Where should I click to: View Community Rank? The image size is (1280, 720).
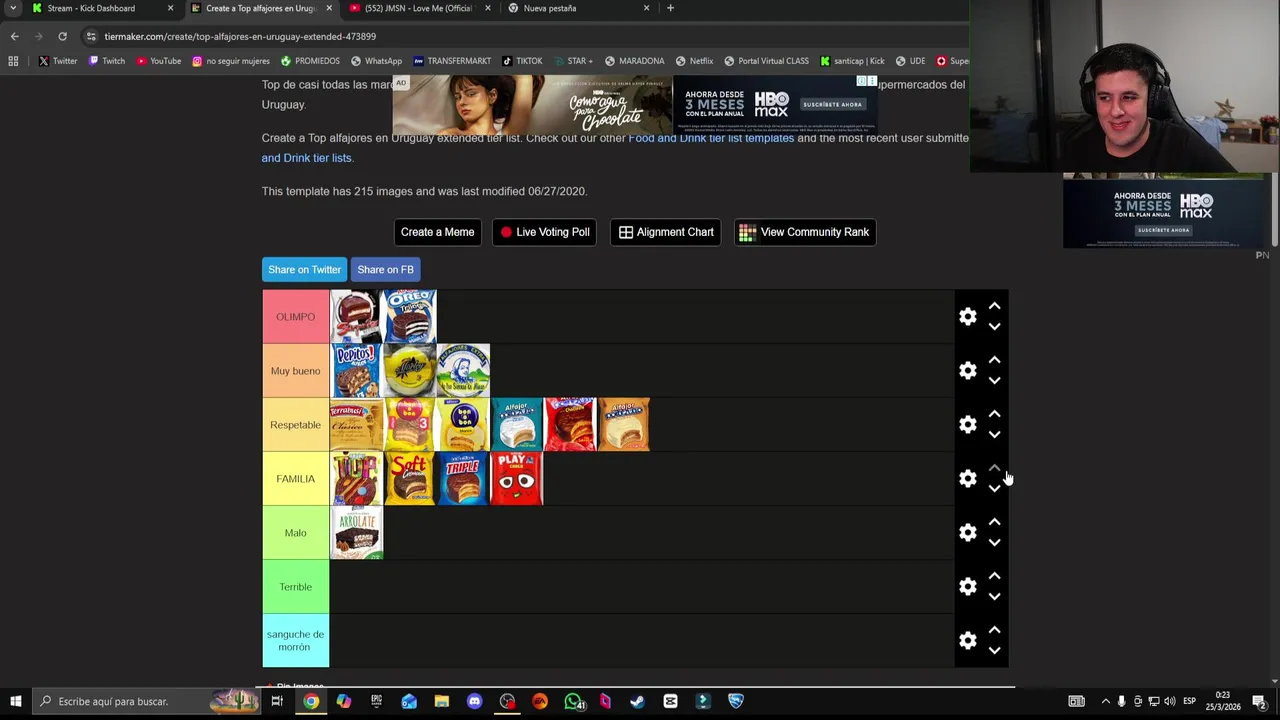click(x=805, y=232)
